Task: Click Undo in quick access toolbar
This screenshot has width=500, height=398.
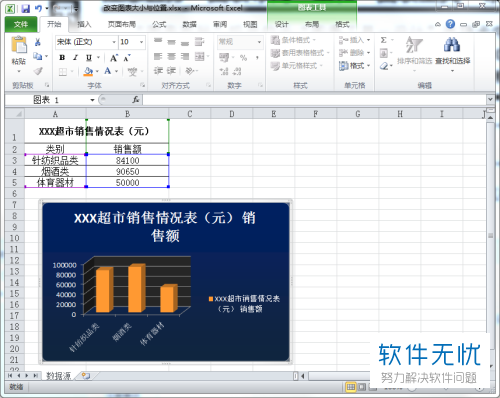Action: (x=38, y=9)
